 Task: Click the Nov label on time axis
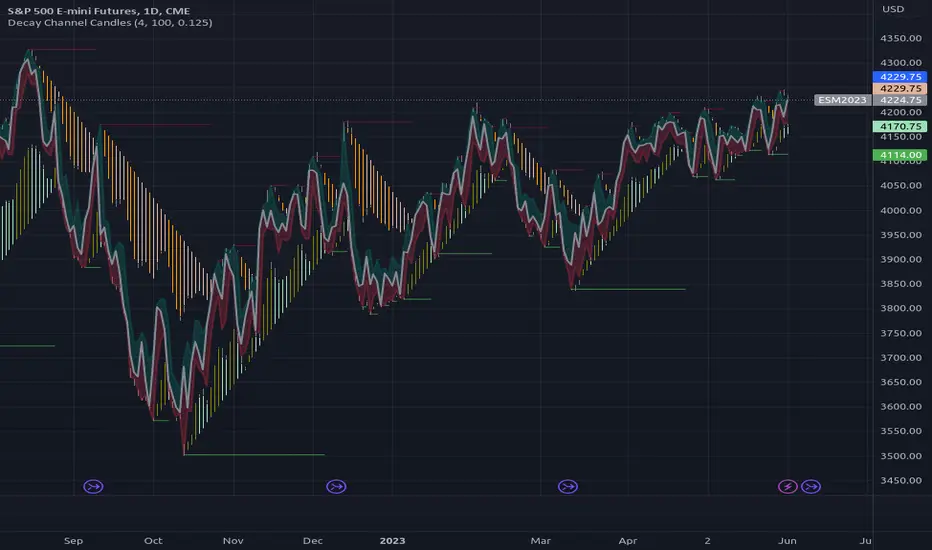click(x=233, y=540)
